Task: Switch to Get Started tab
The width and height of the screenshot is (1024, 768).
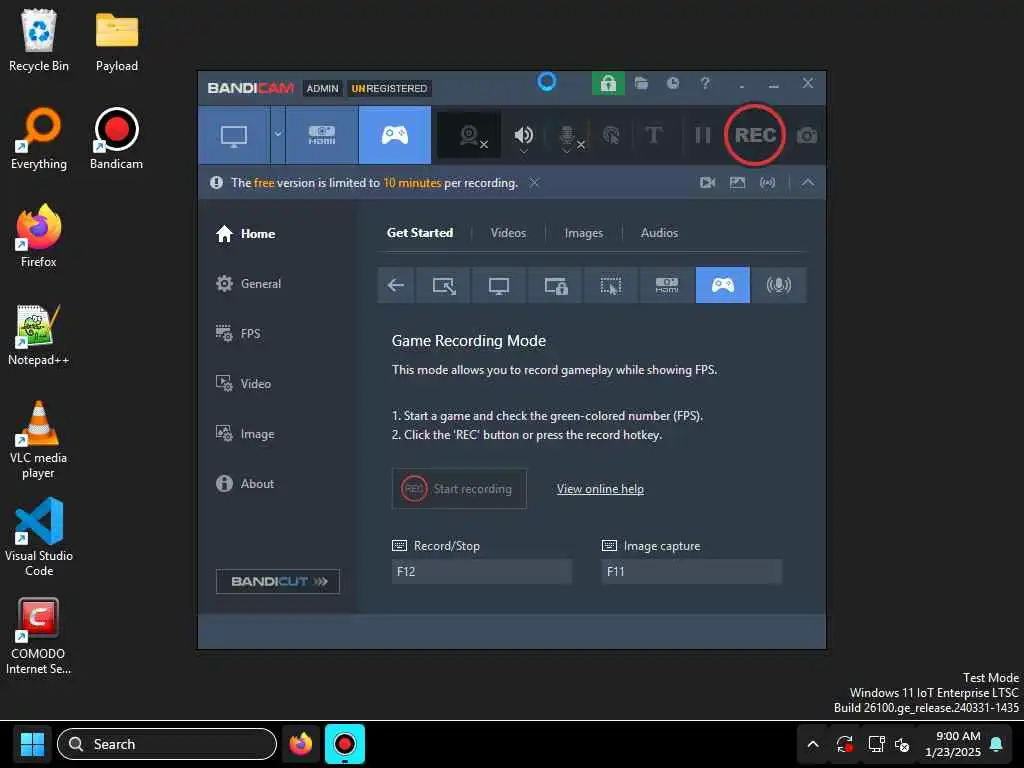Action: pyautogui.click(x=420, y=233)
